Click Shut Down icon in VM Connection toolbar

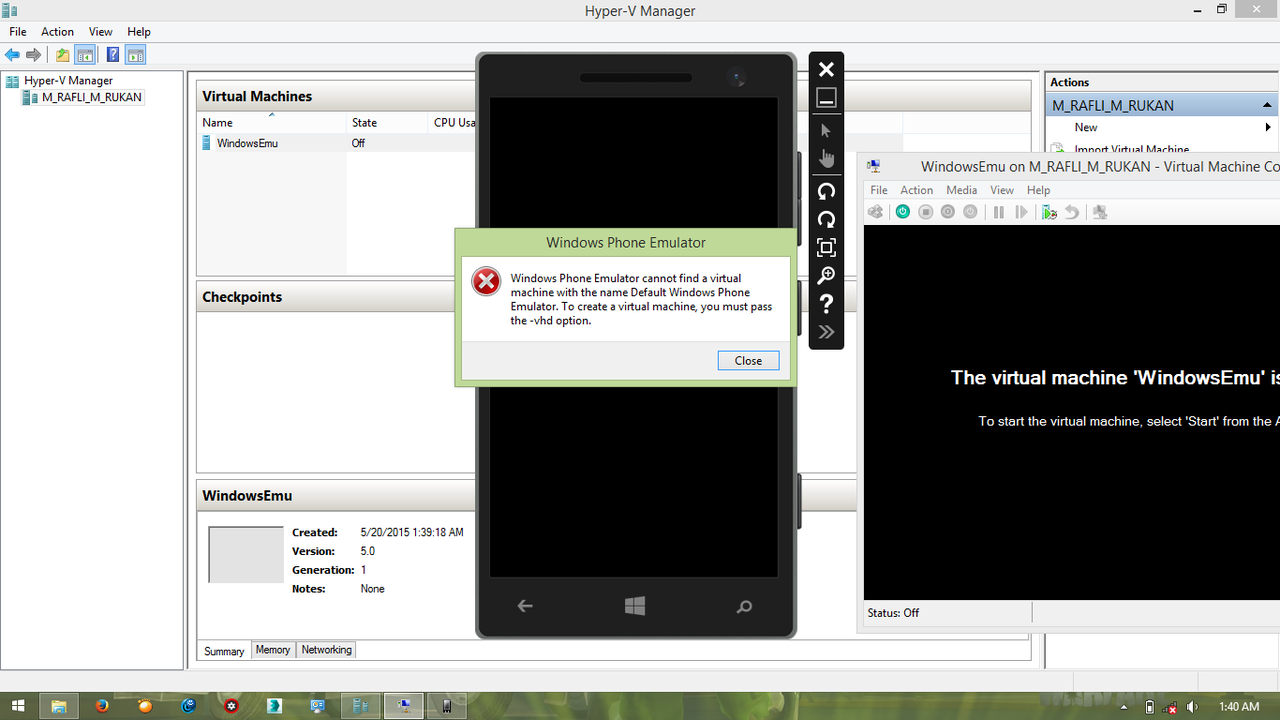(x=948, y=212)
